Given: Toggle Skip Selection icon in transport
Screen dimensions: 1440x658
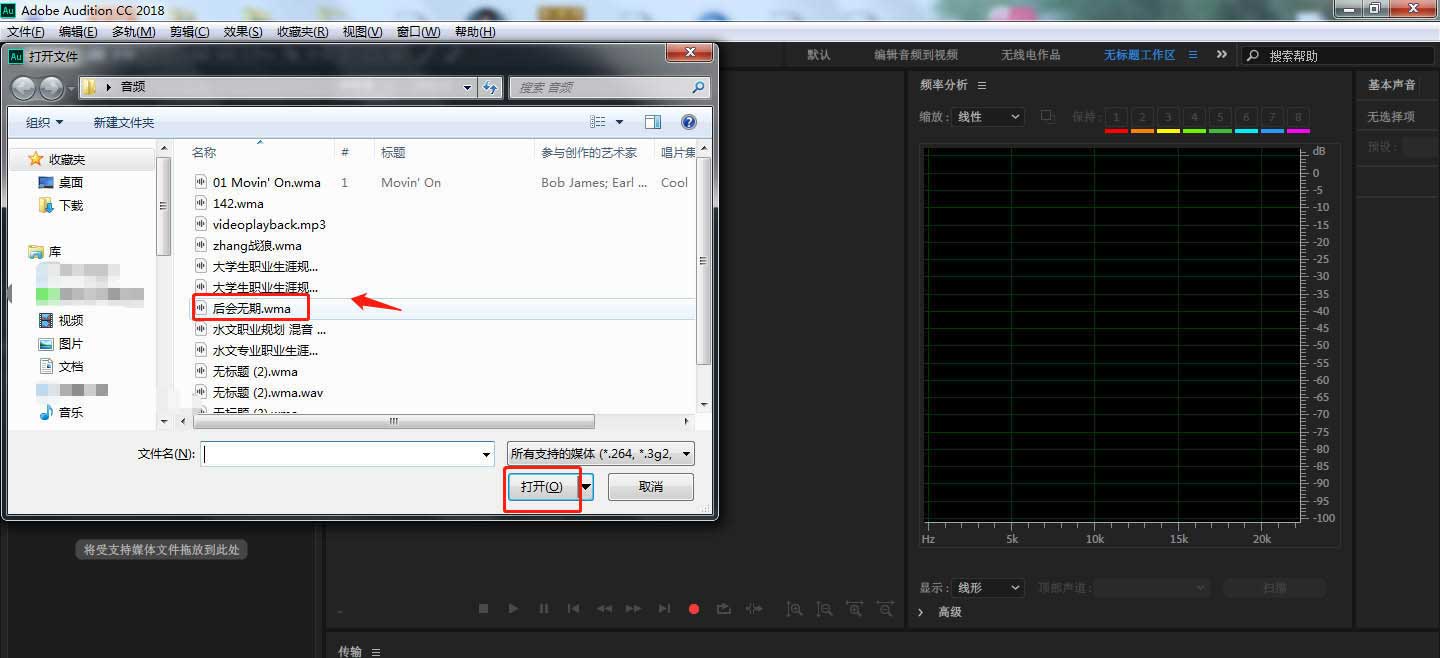Looking at the screenshot, I should pyautogui.click(x=754, y=608).
